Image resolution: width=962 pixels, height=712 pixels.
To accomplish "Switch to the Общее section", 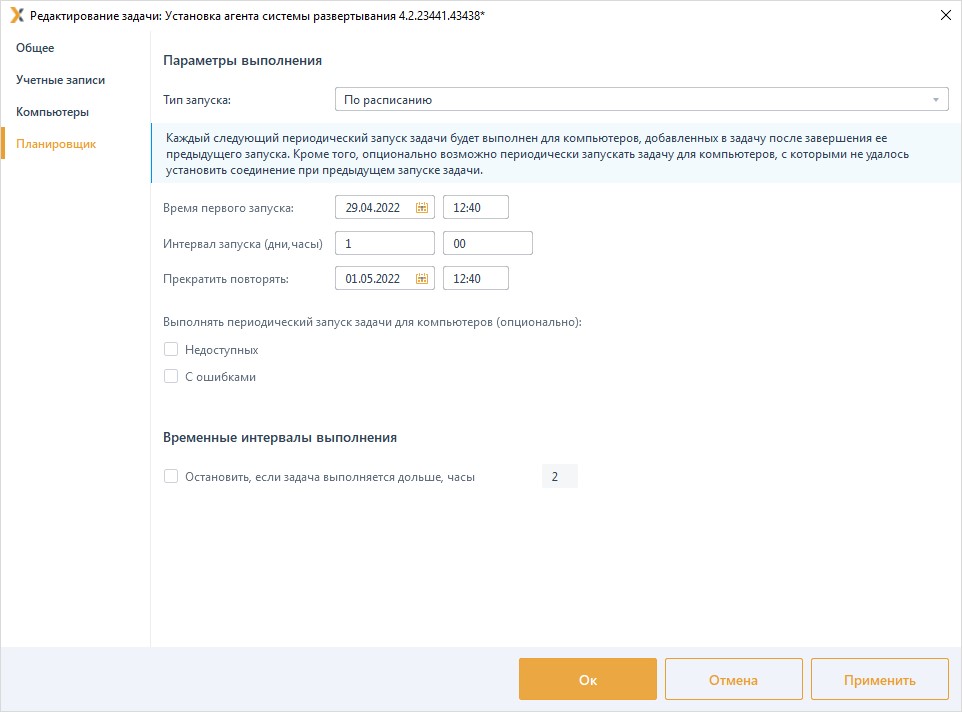I will (x=35, y=48).
